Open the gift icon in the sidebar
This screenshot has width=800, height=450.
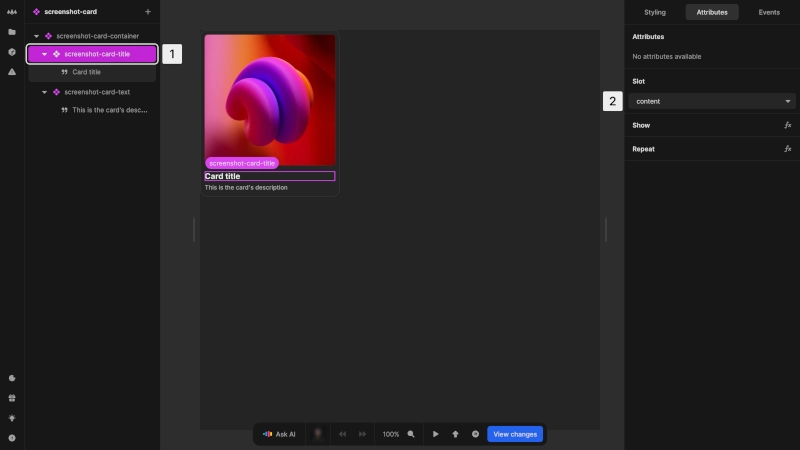pos(12,398)
